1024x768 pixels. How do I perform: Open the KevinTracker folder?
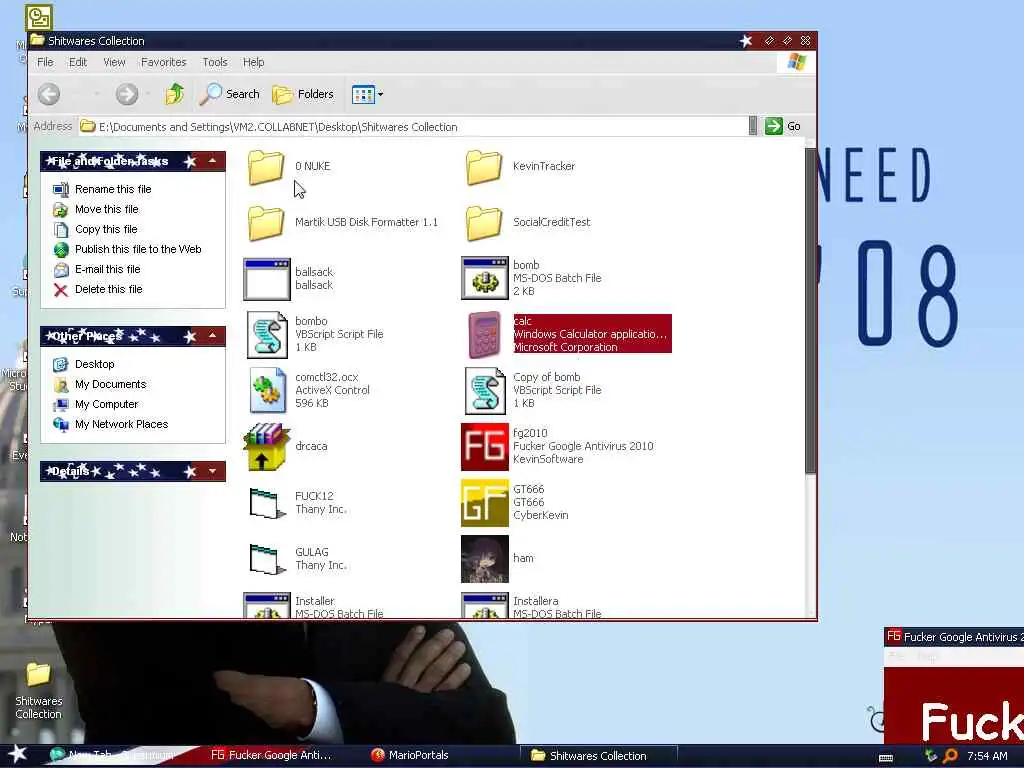pyautogui.click(x=484, y=167)
